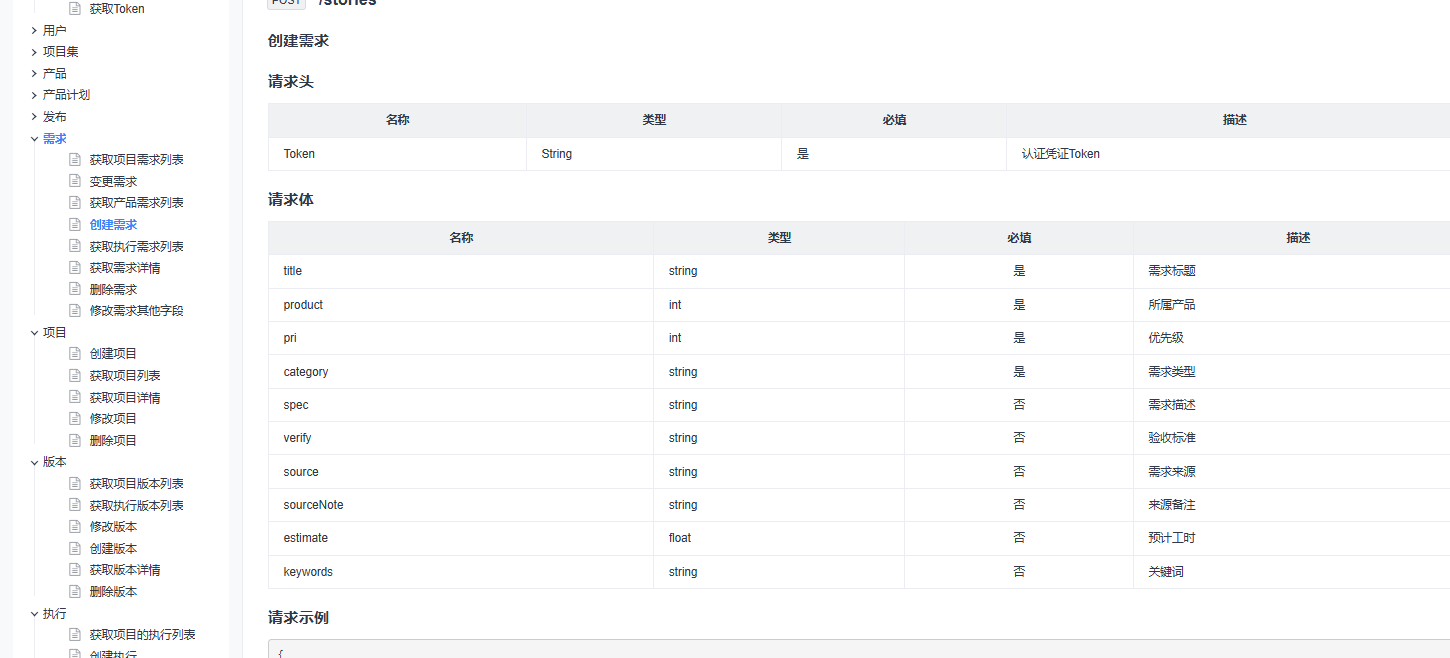Viewport: 1450px width, 658px height.
Task: Click document icon beside 获取执行需求列表
Action: (x=74, y=246)
